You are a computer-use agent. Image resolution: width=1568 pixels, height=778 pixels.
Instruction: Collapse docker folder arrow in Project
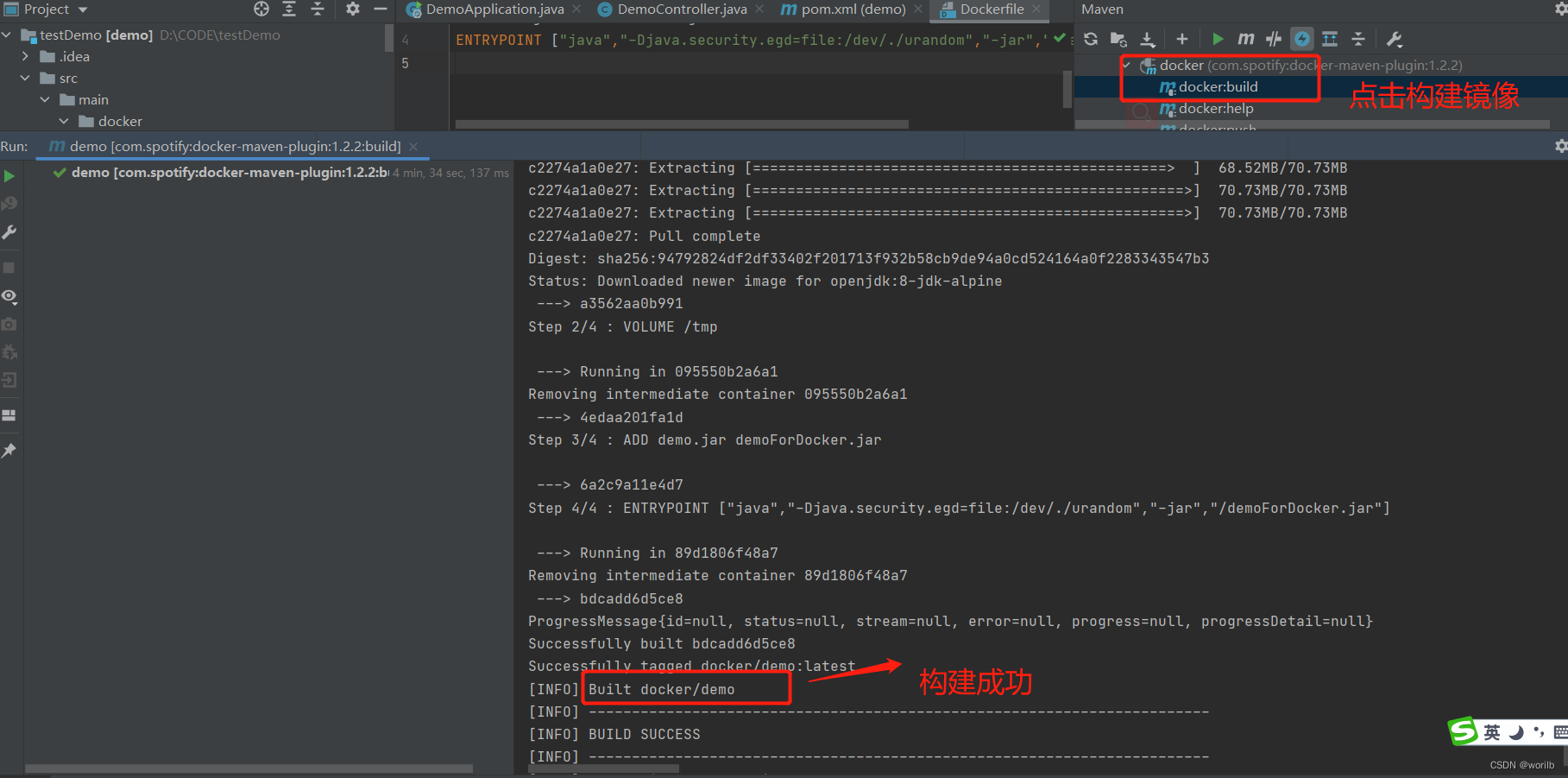pos(64,121)
